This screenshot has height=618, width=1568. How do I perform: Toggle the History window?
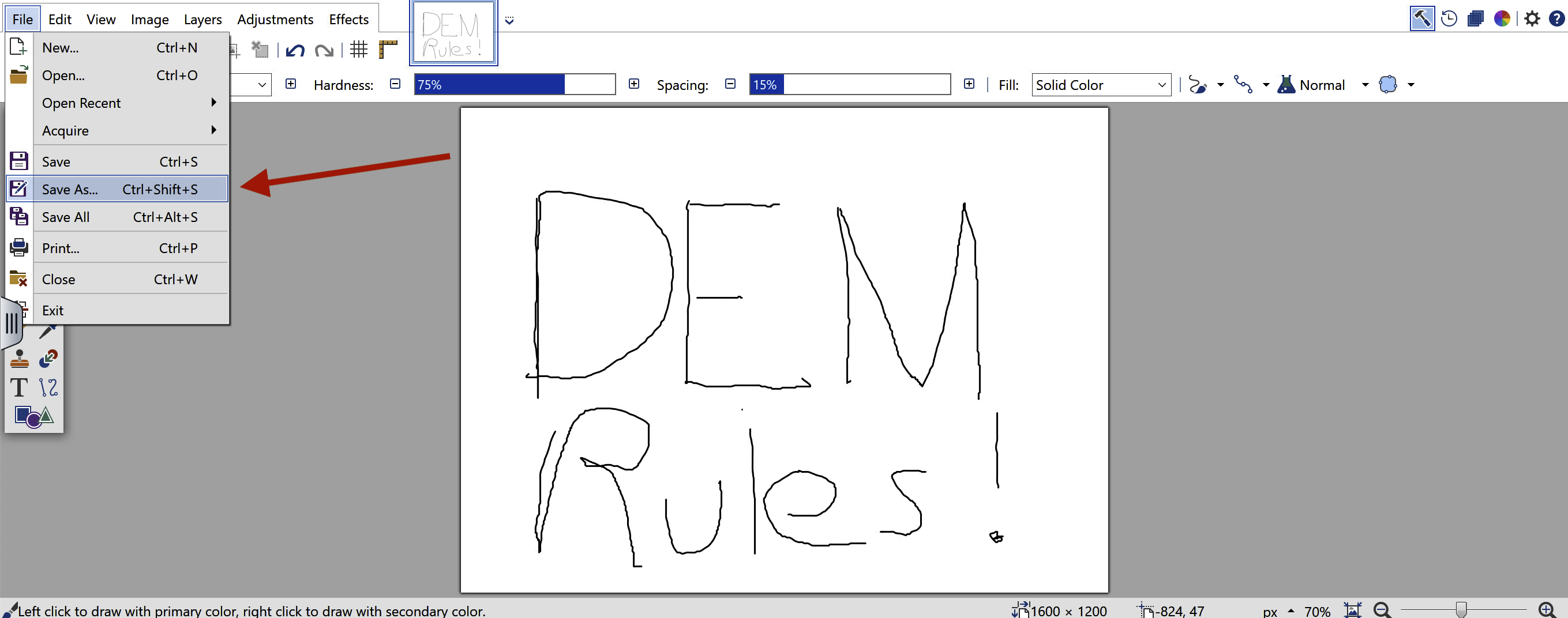pyautogui.click(x=1449, y=19)
